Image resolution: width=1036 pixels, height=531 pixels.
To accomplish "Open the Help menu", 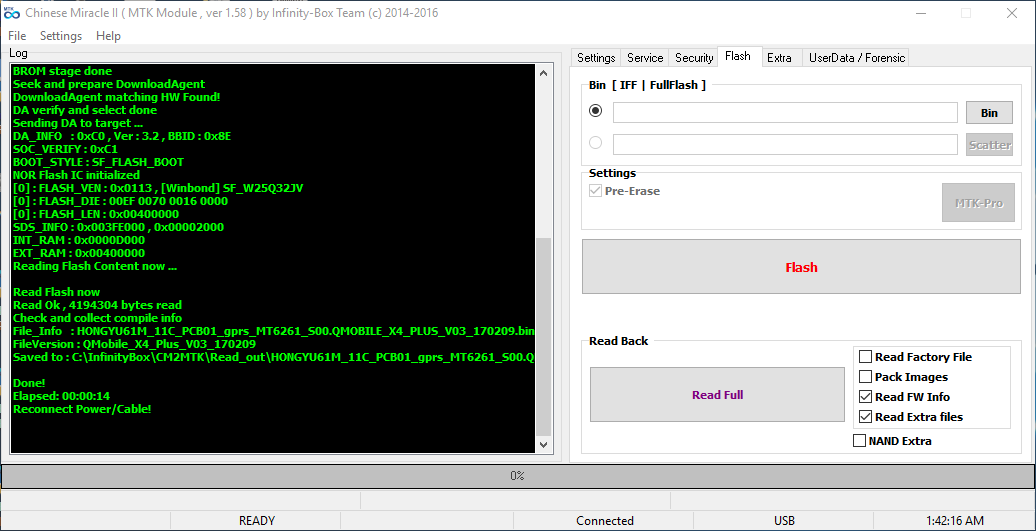I will (108, 36).
